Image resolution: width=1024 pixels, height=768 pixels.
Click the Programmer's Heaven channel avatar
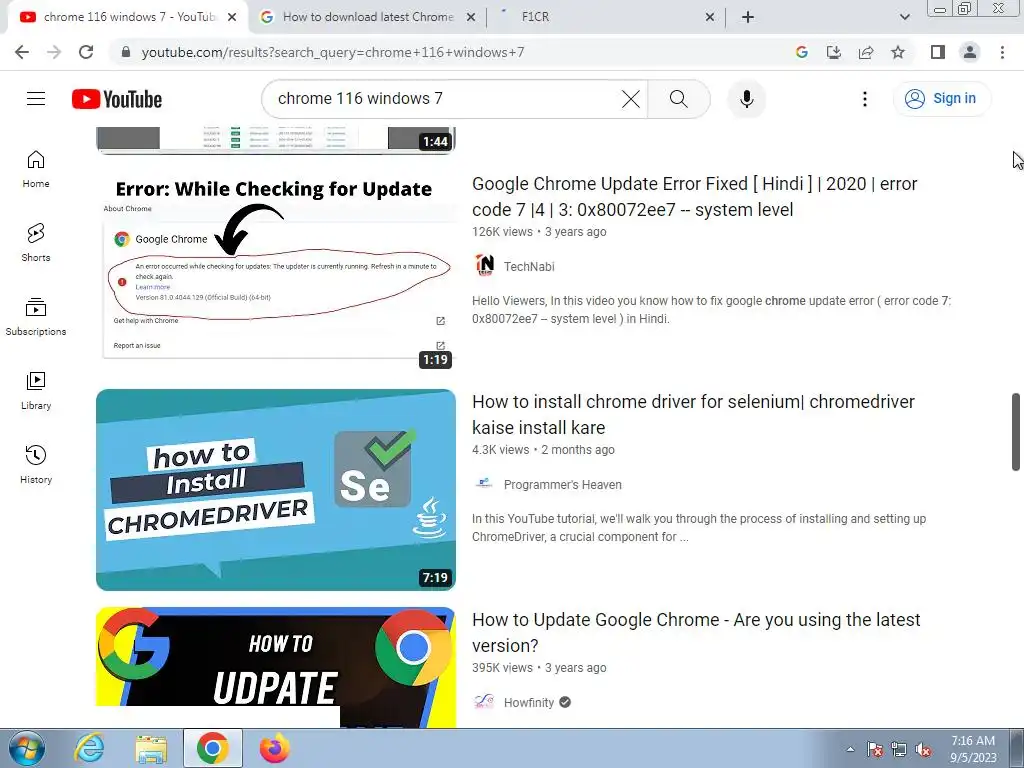pos(484,483)
